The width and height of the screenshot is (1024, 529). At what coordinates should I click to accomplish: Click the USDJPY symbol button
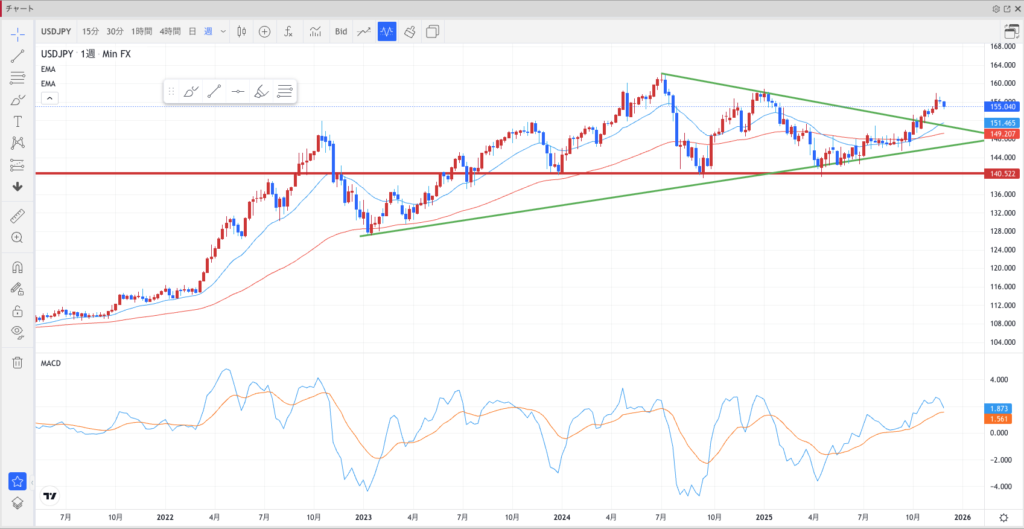coord(56,31)
